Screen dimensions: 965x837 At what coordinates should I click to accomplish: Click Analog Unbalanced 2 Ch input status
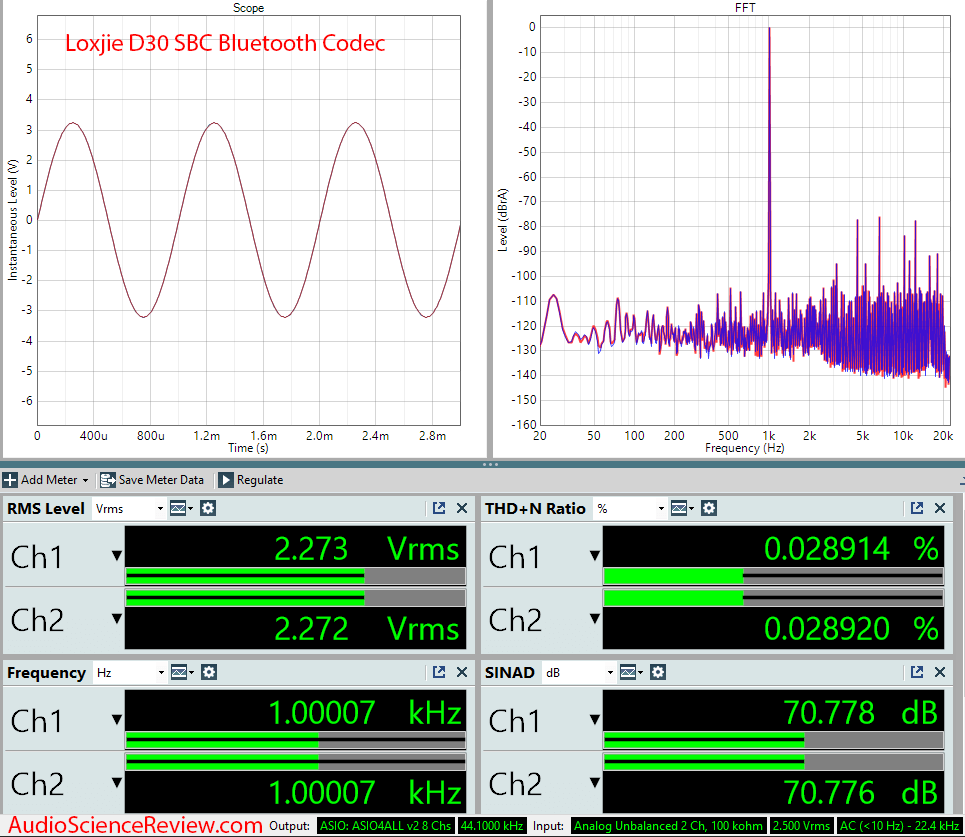[668, 826]
